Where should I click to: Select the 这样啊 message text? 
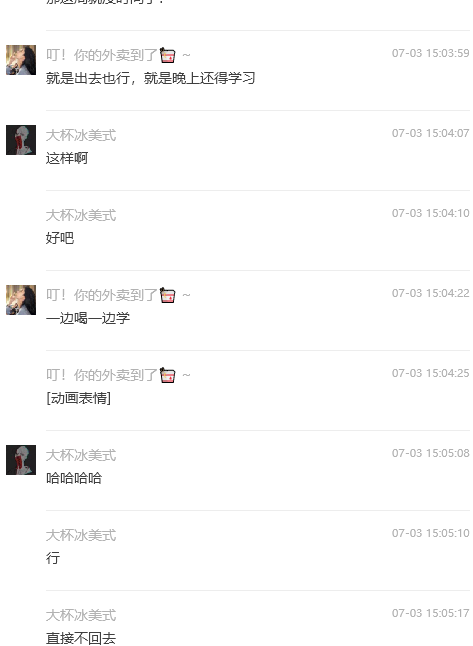(67, 158)
